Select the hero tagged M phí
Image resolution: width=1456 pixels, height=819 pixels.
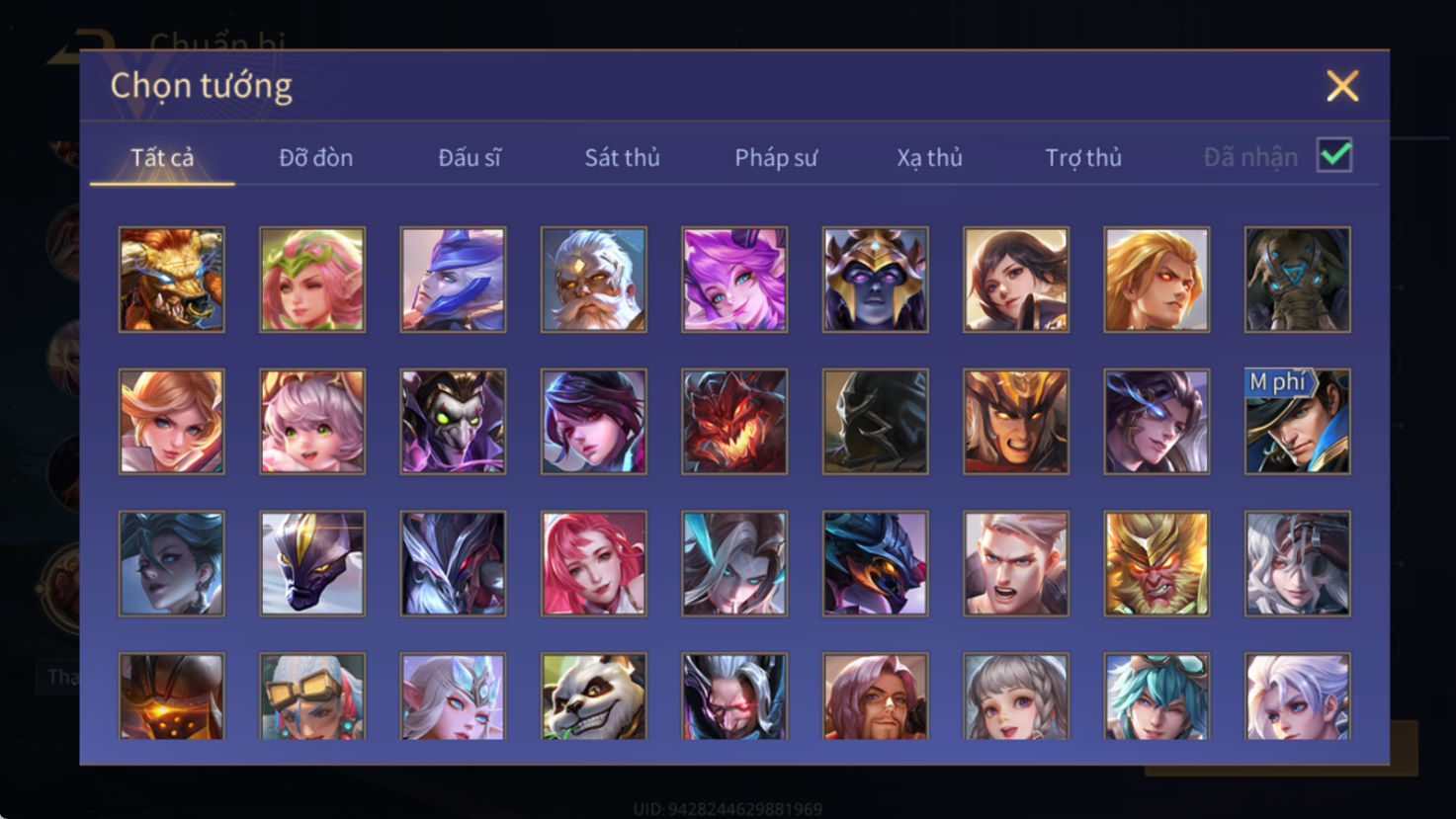pos(1297,422)
